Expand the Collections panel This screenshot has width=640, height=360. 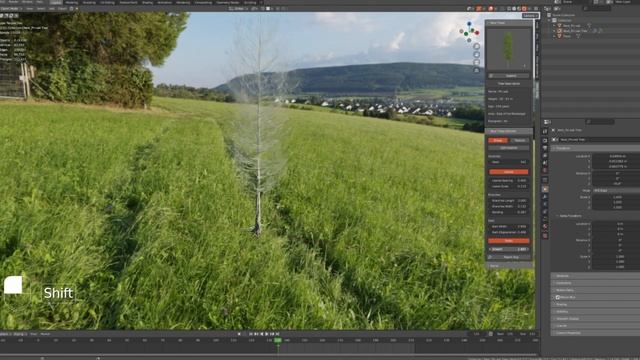click(596, 283)
